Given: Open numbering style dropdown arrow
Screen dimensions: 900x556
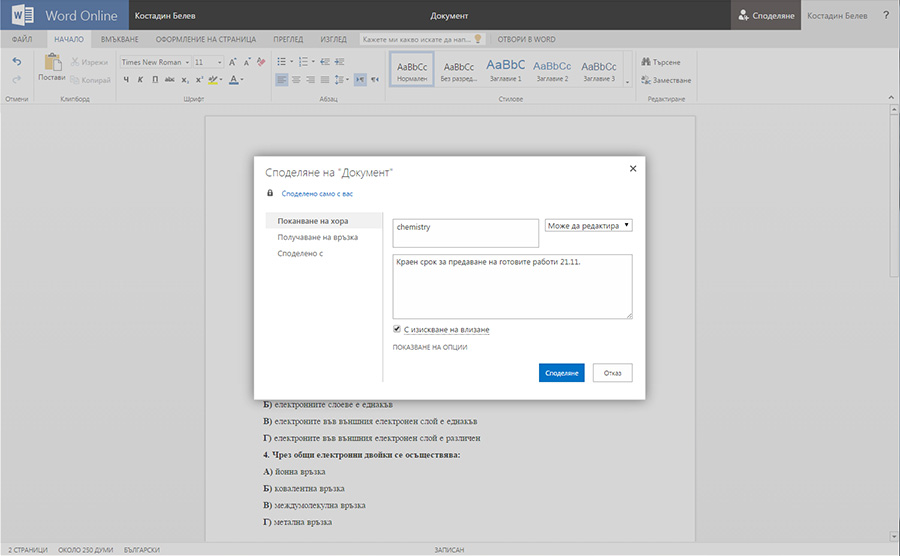Looking at the screenshot, I should tap(313, 62).
